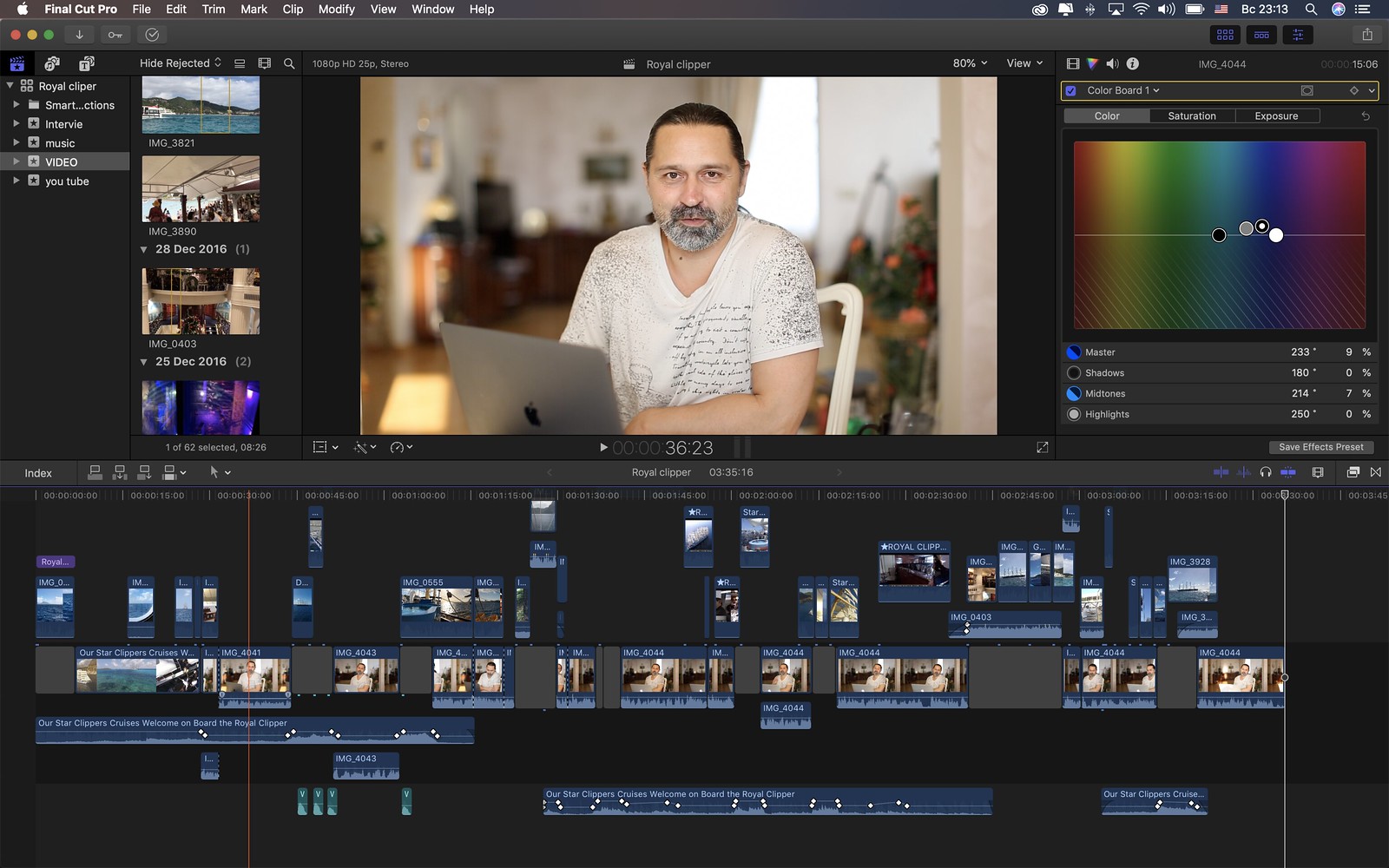Viewport: 1389px width, 868px height.
Task: Switch to the Saturation tab
Action: pos(1191,116)
